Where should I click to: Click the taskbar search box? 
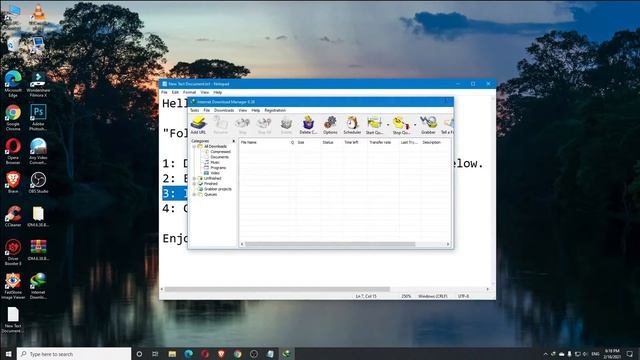[x=74, y=354]
